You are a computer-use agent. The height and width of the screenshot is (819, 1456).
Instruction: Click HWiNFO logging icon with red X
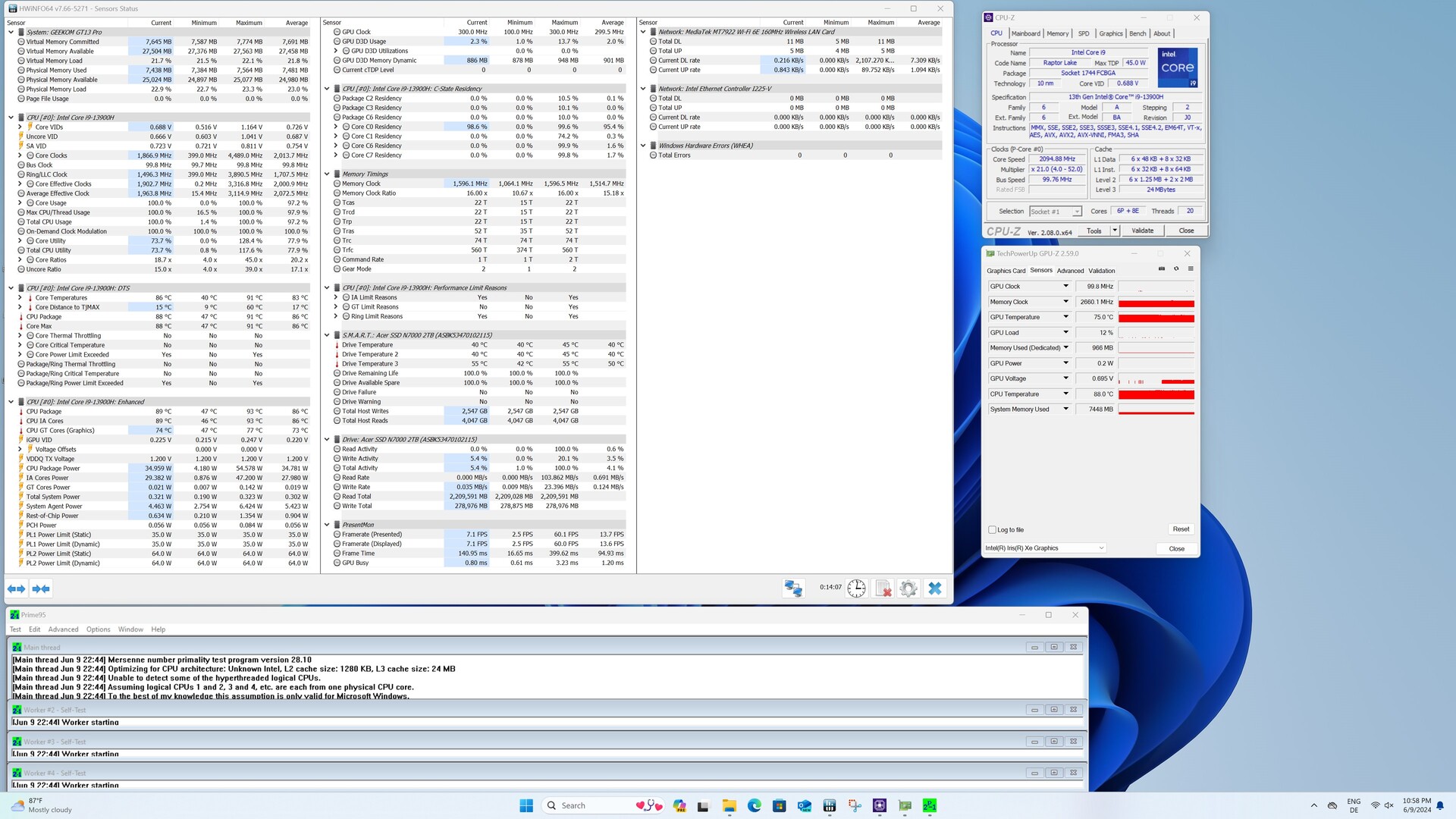pyautogui.click(x=883, y=588)
